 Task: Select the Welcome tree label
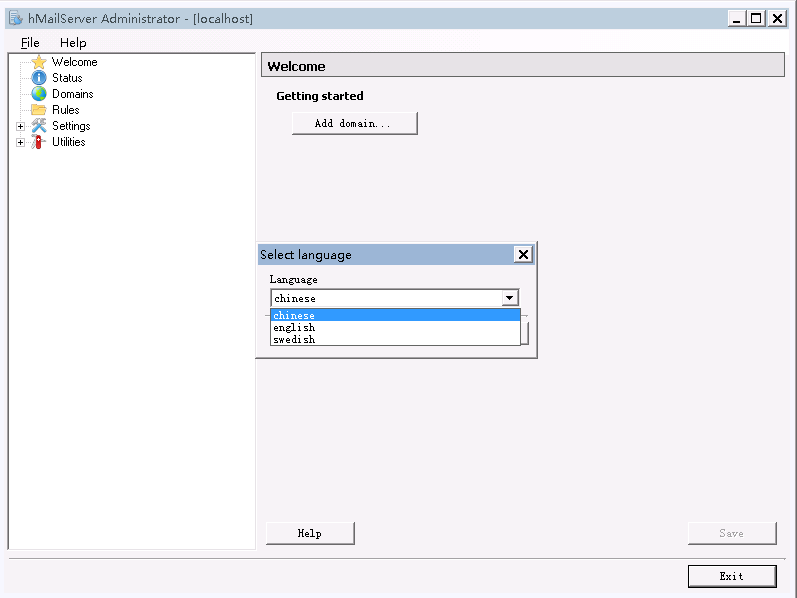(x=75, y=62)
